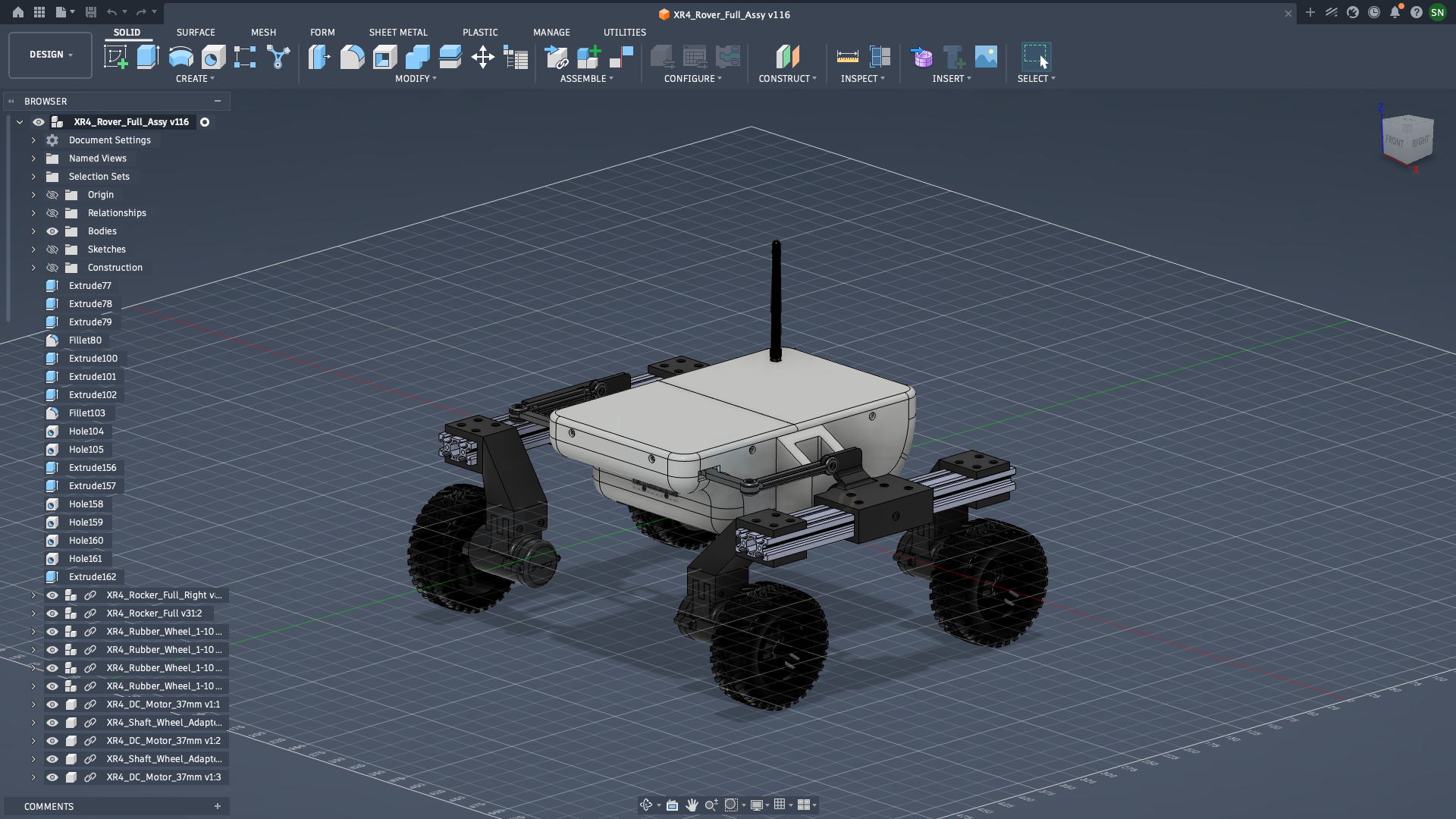Image resolution: width=1456 pixels, height=819 pixels.
Task: Select the Fillet tool icon
Action: pos(352,57)
